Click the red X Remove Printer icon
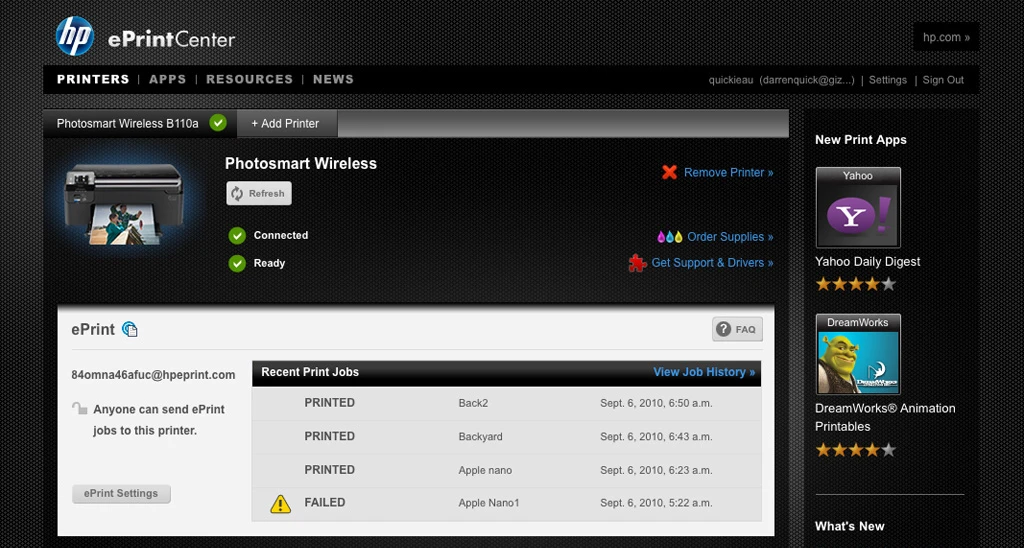The width and height of the screenshot is (1024, 548). pyautogui.click(x=669, y=172)
